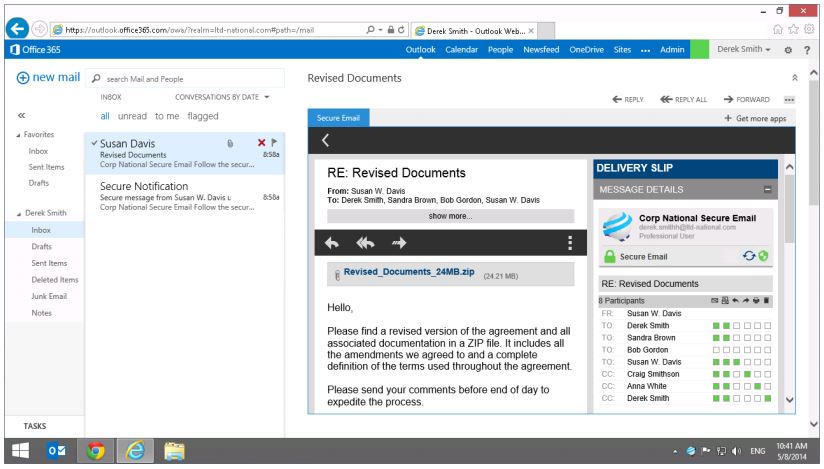Open the vertical dots menu in secure toolbar
The height and width of the screenshot is (469, 824).
tap(570, 242)
